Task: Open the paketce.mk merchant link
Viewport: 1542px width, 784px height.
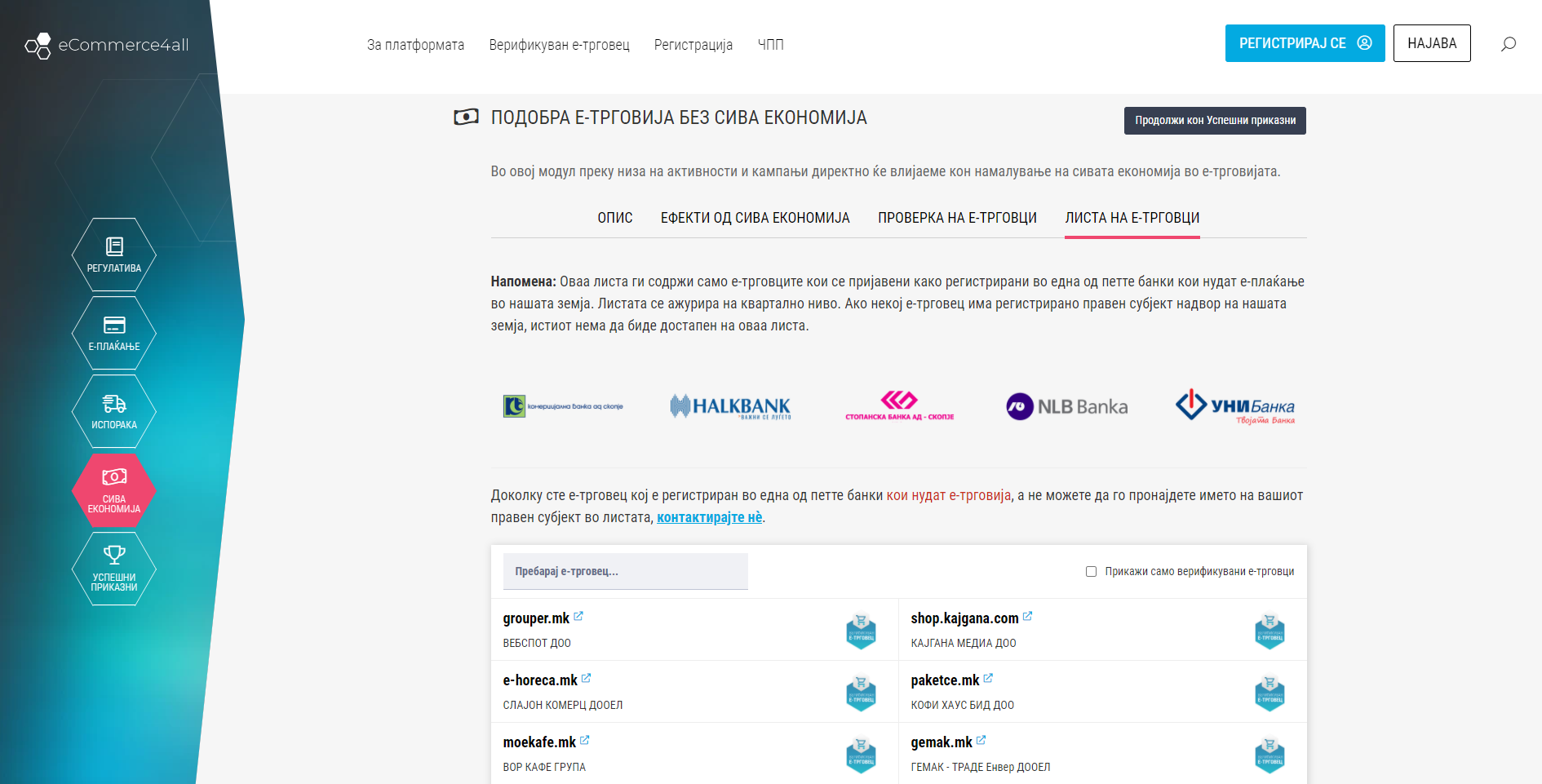Action: tap(945, 680)
